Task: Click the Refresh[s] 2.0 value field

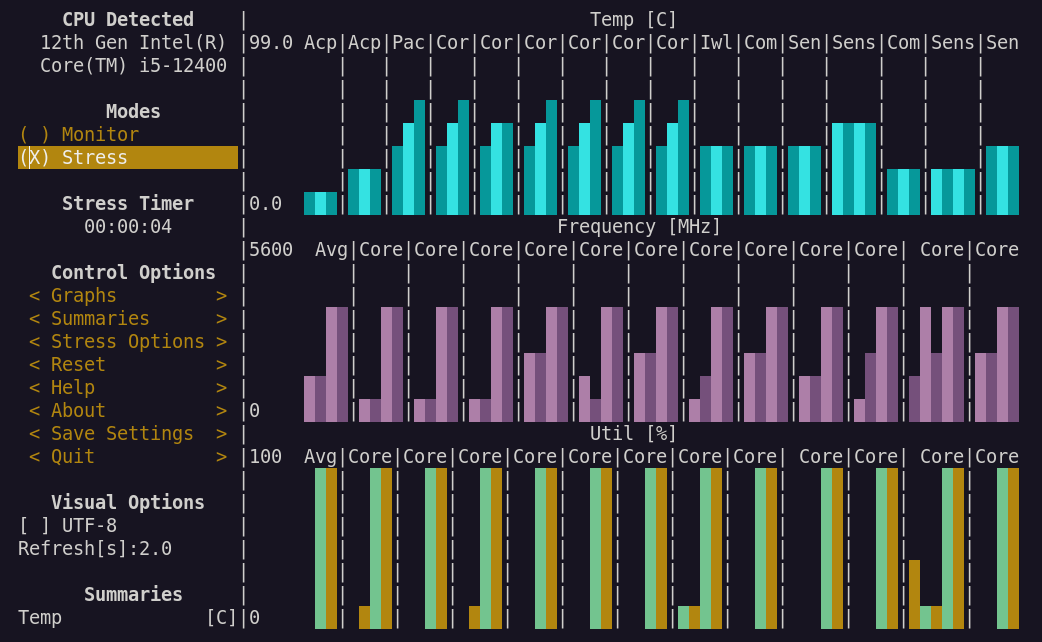Action: (95, 548)
